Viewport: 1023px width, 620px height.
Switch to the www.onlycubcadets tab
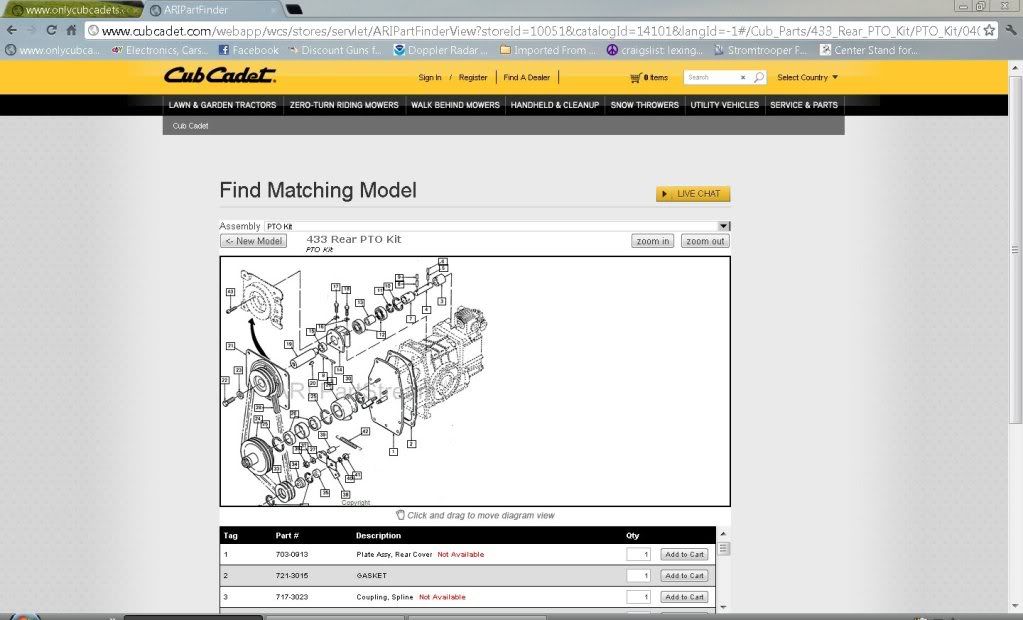(72, 10)
